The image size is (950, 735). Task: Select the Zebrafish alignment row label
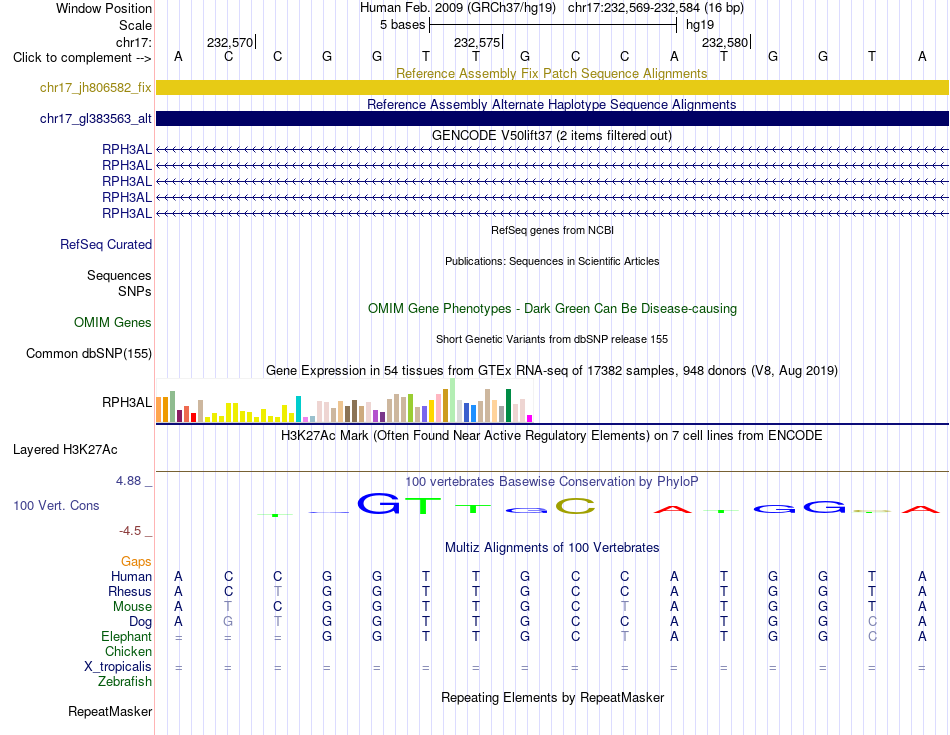click(125, 682)
